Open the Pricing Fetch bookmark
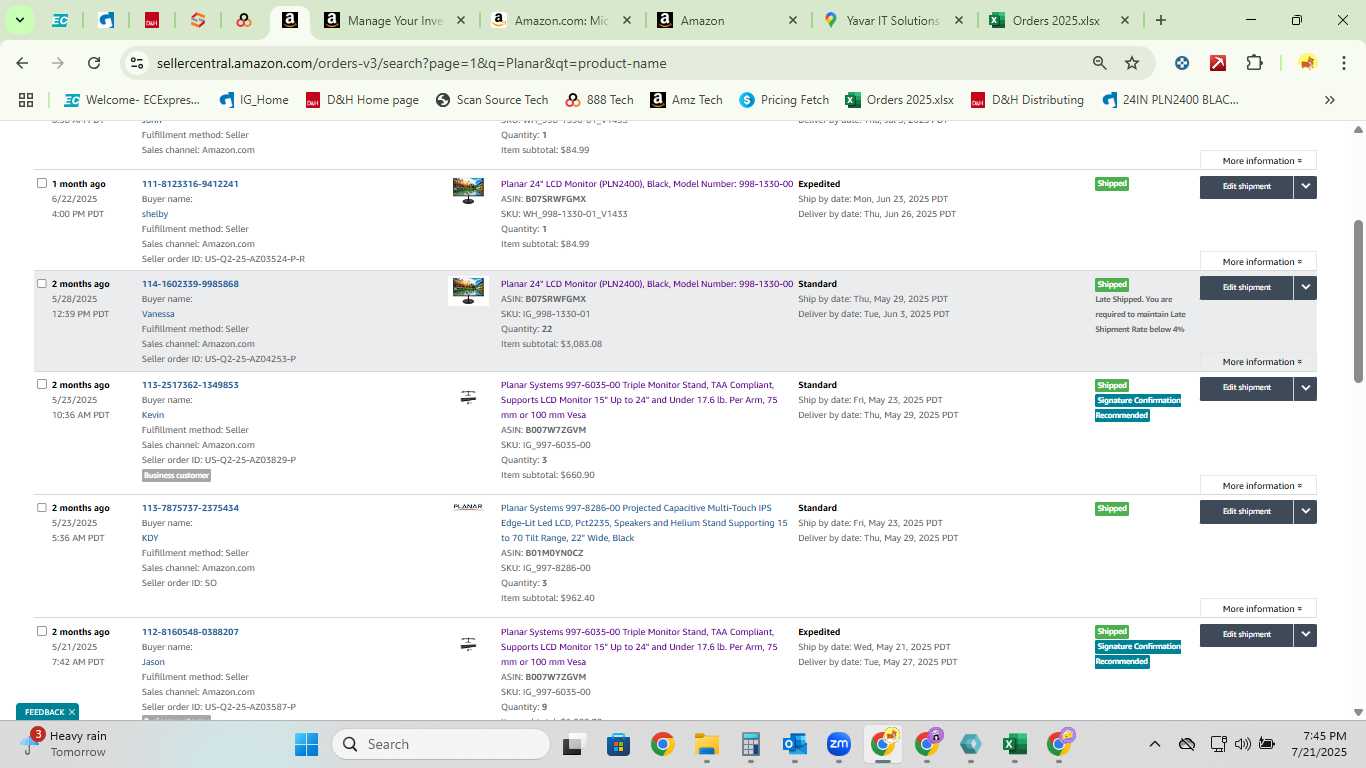The width and height of the screenshot is (1366, 768). (784, 100)
